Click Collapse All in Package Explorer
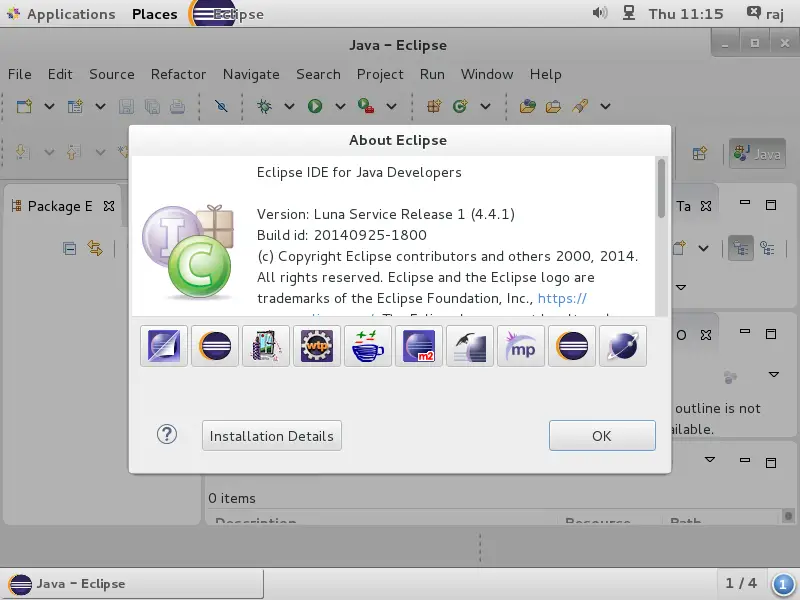This screenshot has height=600, width=800. tap(69, 248)
